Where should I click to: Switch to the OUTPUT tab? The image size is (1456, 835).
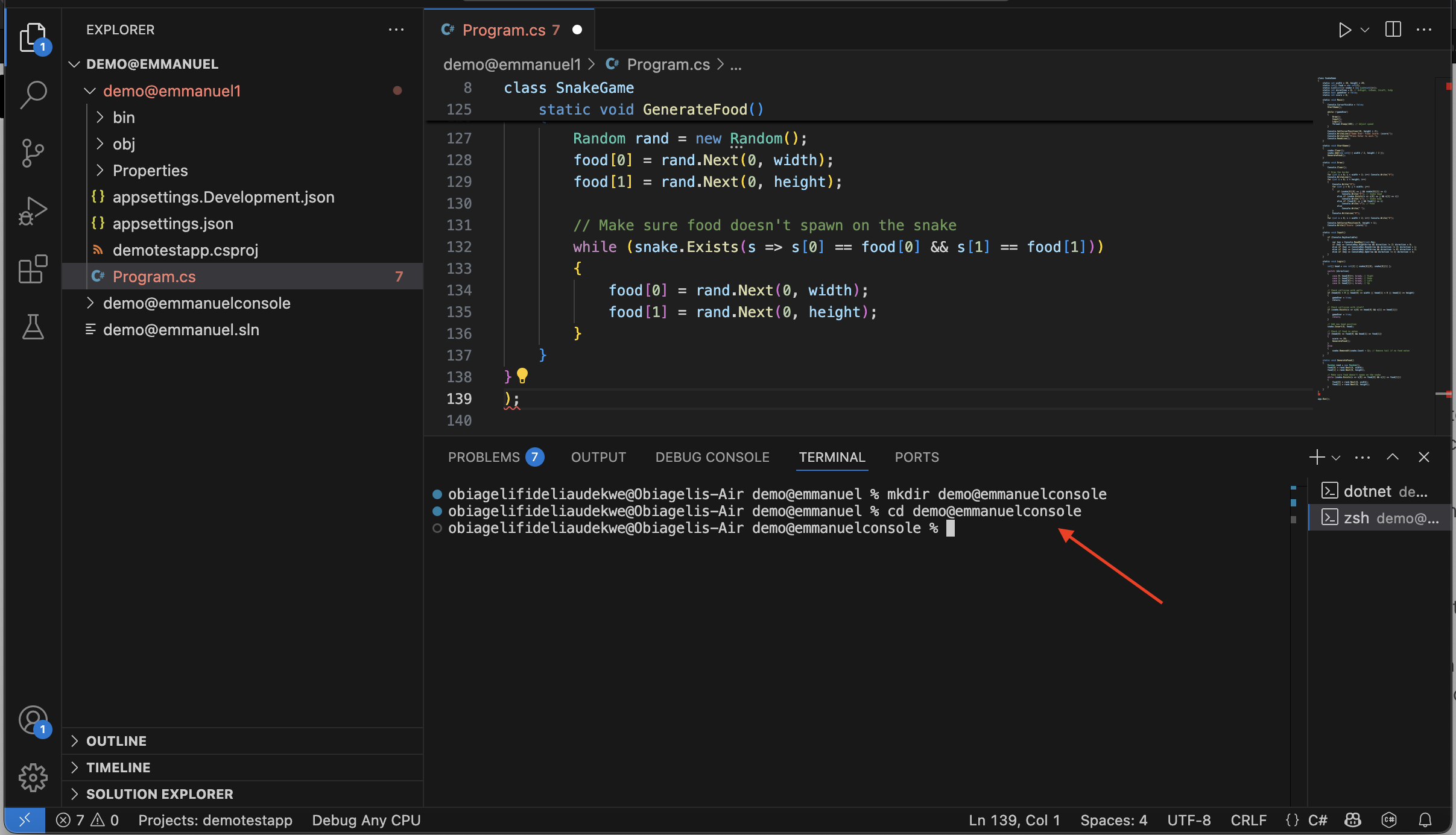598,457
